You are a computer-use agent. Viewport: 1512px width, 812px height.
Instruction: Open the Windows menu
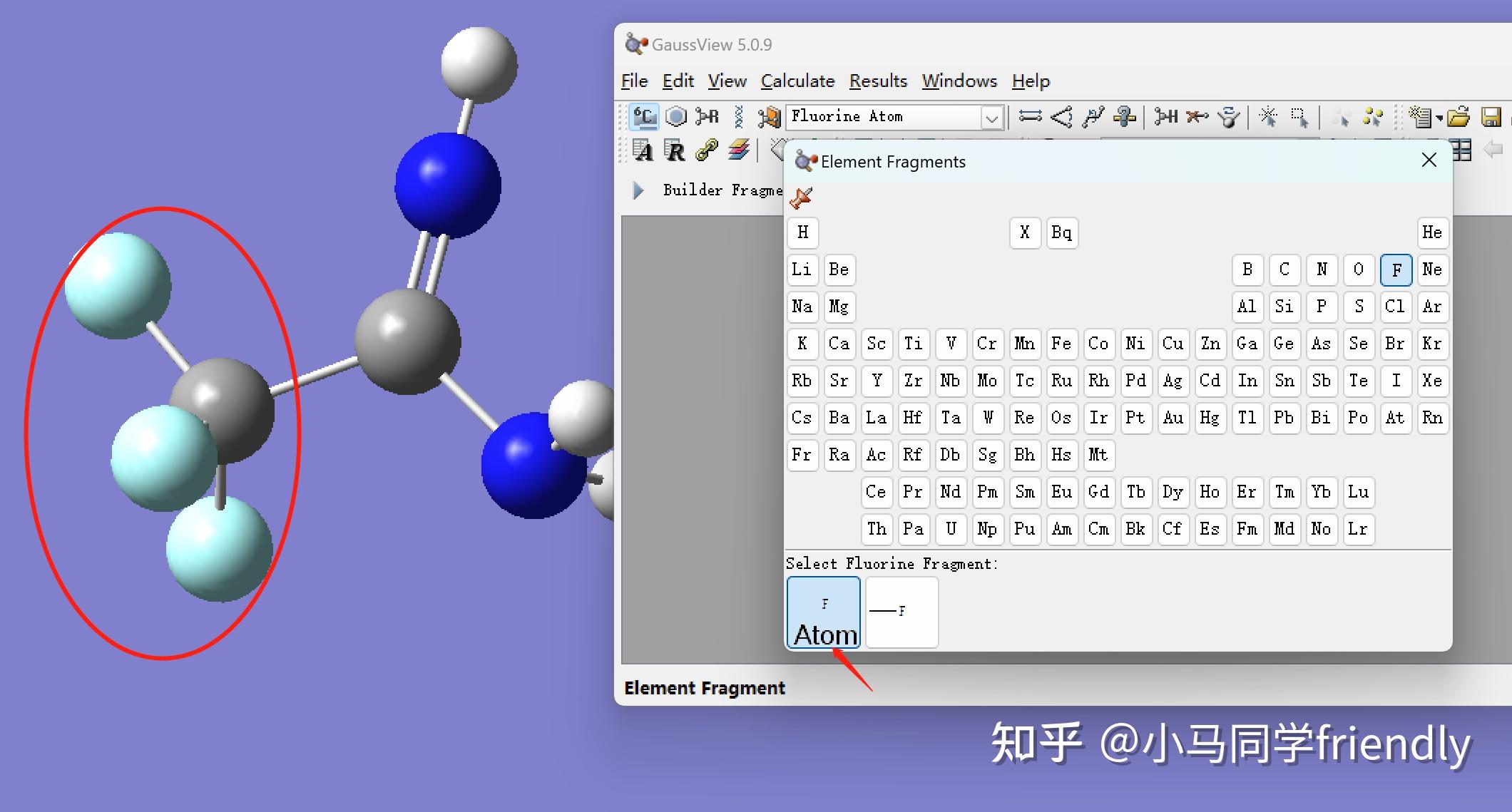(959, 81)
